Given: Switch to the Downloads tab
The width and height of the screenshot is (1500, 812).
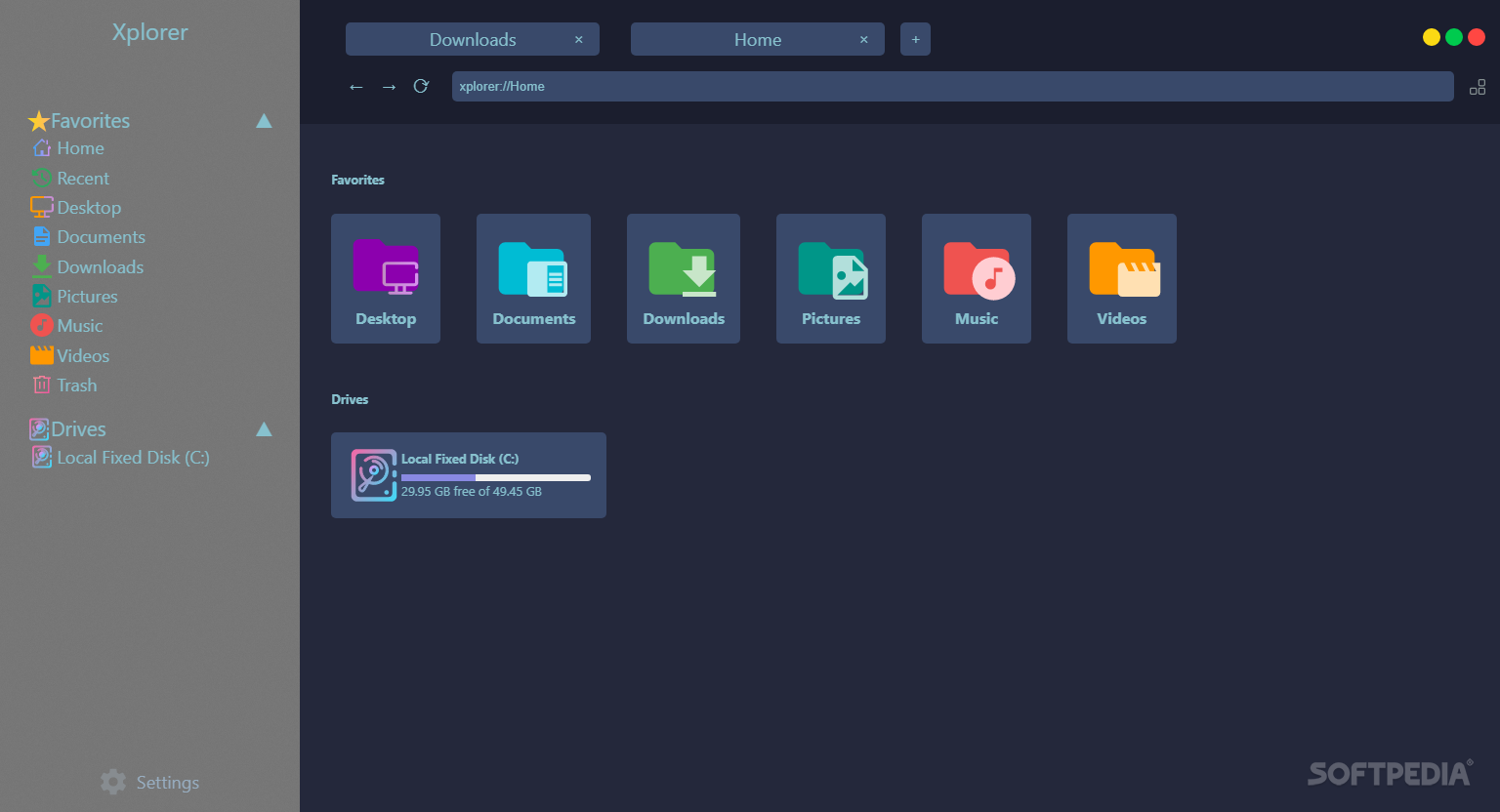Looking at the screenshot, I should [x=473, y=40].
